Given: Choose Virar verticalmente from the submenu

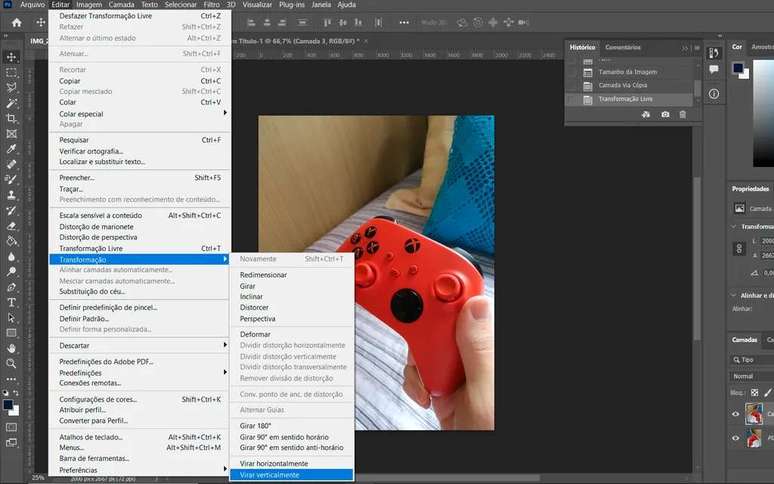Looking at the screenshot, I should pos(292,475).
